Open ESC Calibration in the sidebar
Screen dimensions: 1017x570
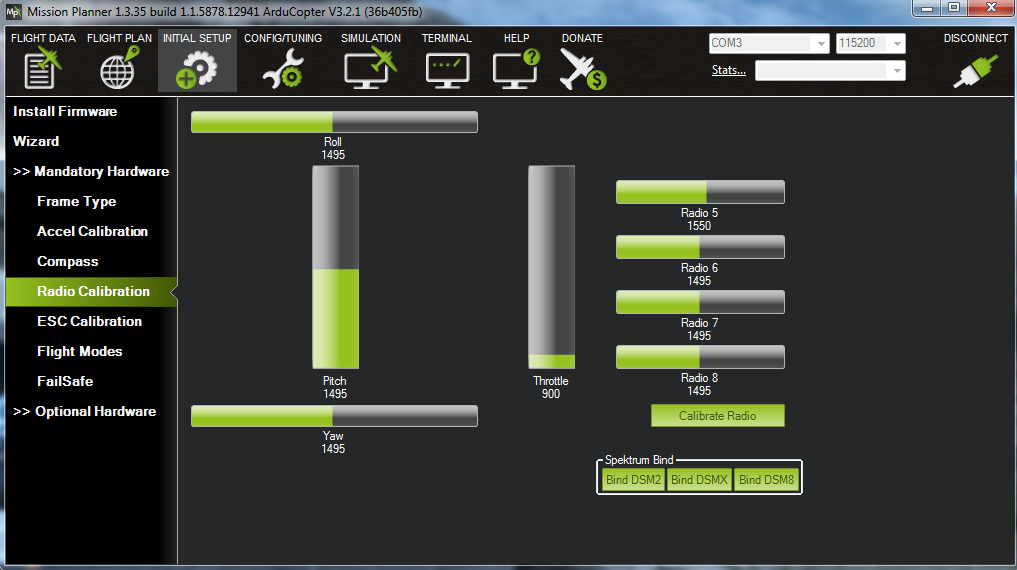pyautogui.click(x=89, y=322)
